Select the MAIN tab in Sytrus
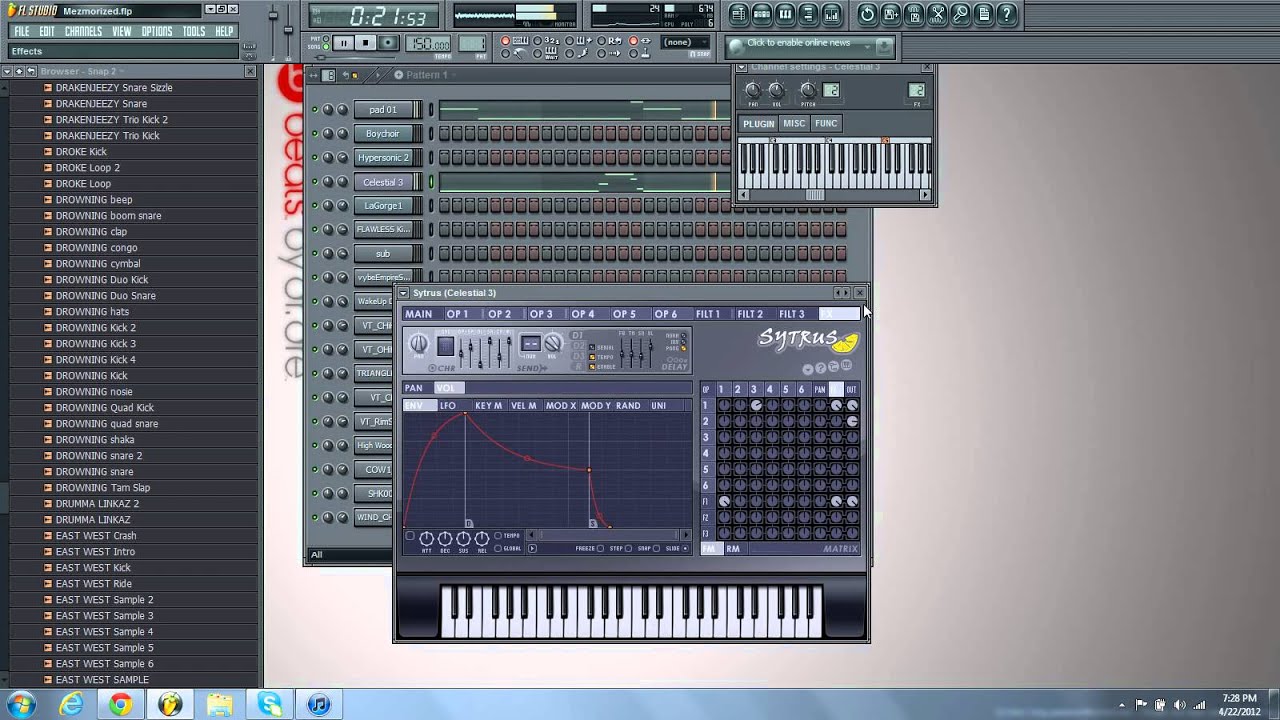This screenshot has height=720, width=1280. pyautogui.click(x=419, y=314)
